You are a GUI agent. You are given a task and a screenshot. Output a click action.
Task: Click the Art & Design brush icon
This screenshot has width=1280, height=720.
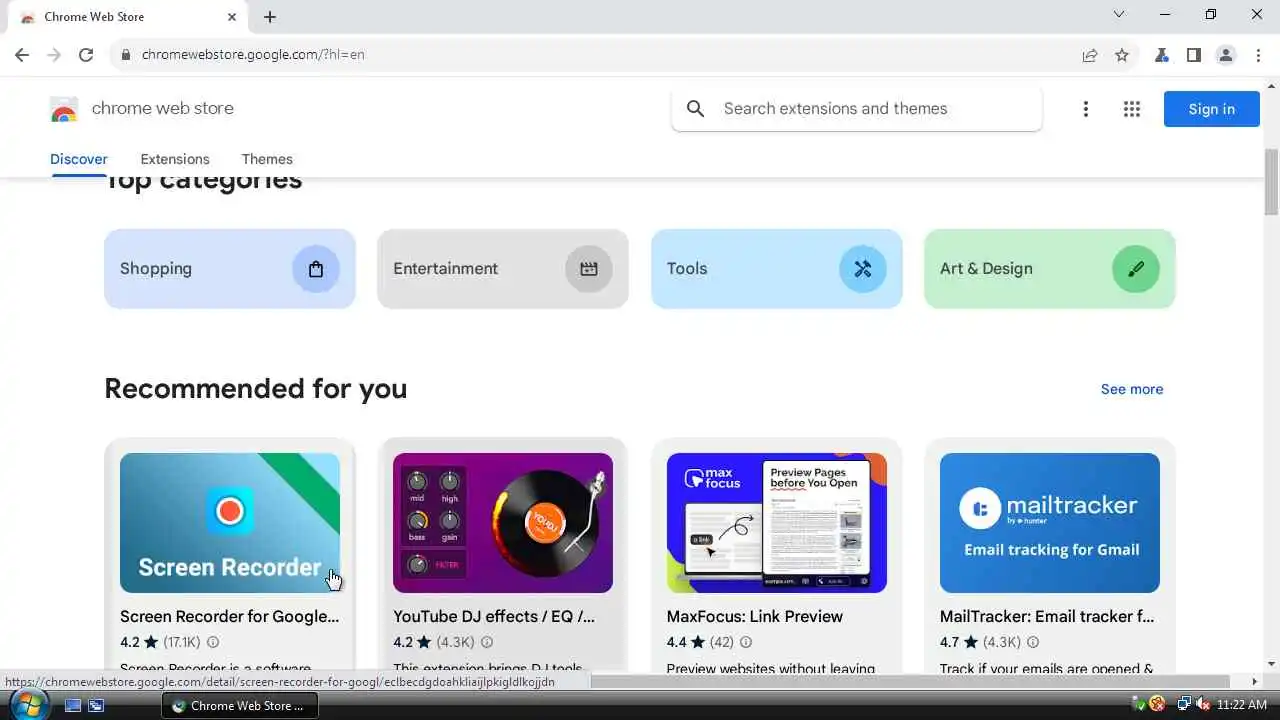pyautogui.click(x=1136, y=269)
